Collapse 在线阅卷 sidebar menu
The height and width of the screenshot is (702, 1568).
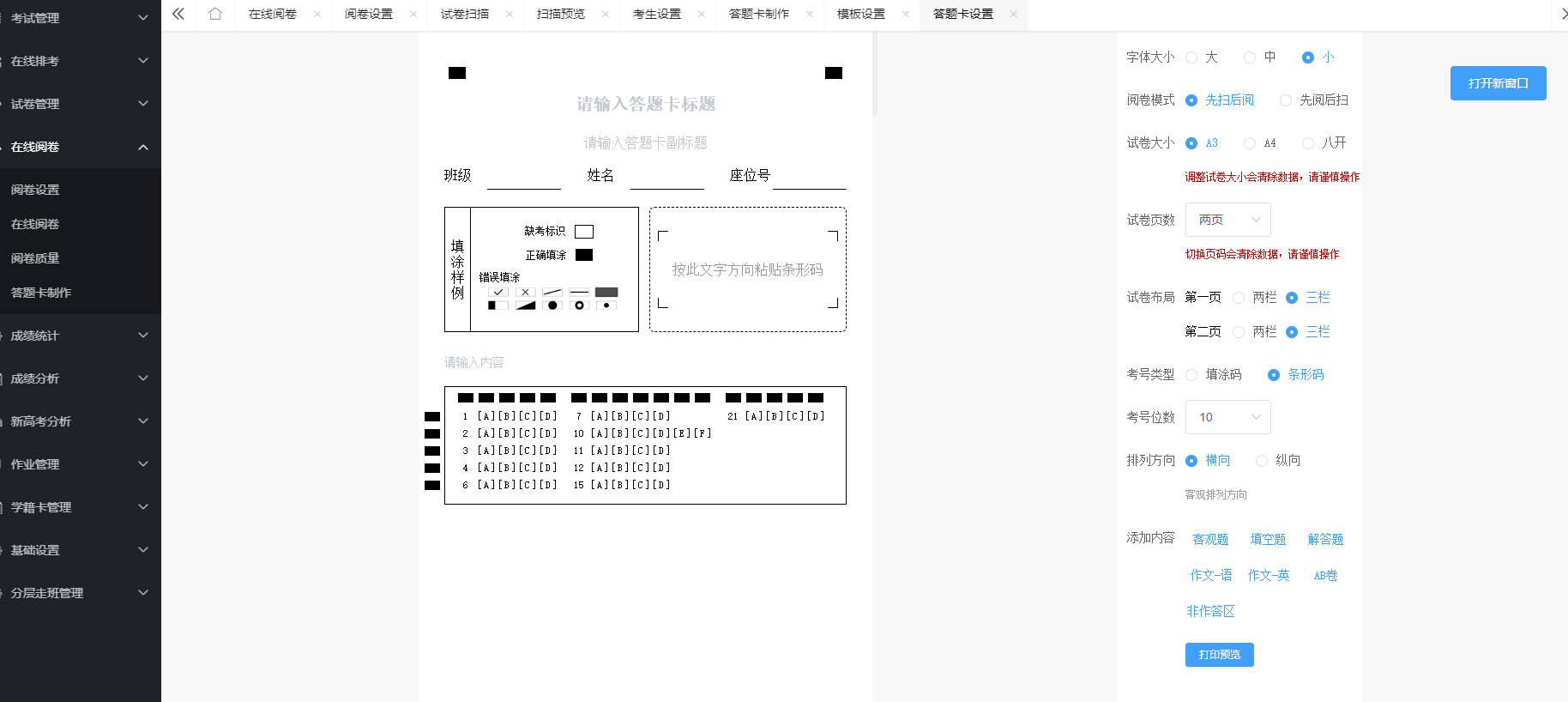click(x=81, y=147)
